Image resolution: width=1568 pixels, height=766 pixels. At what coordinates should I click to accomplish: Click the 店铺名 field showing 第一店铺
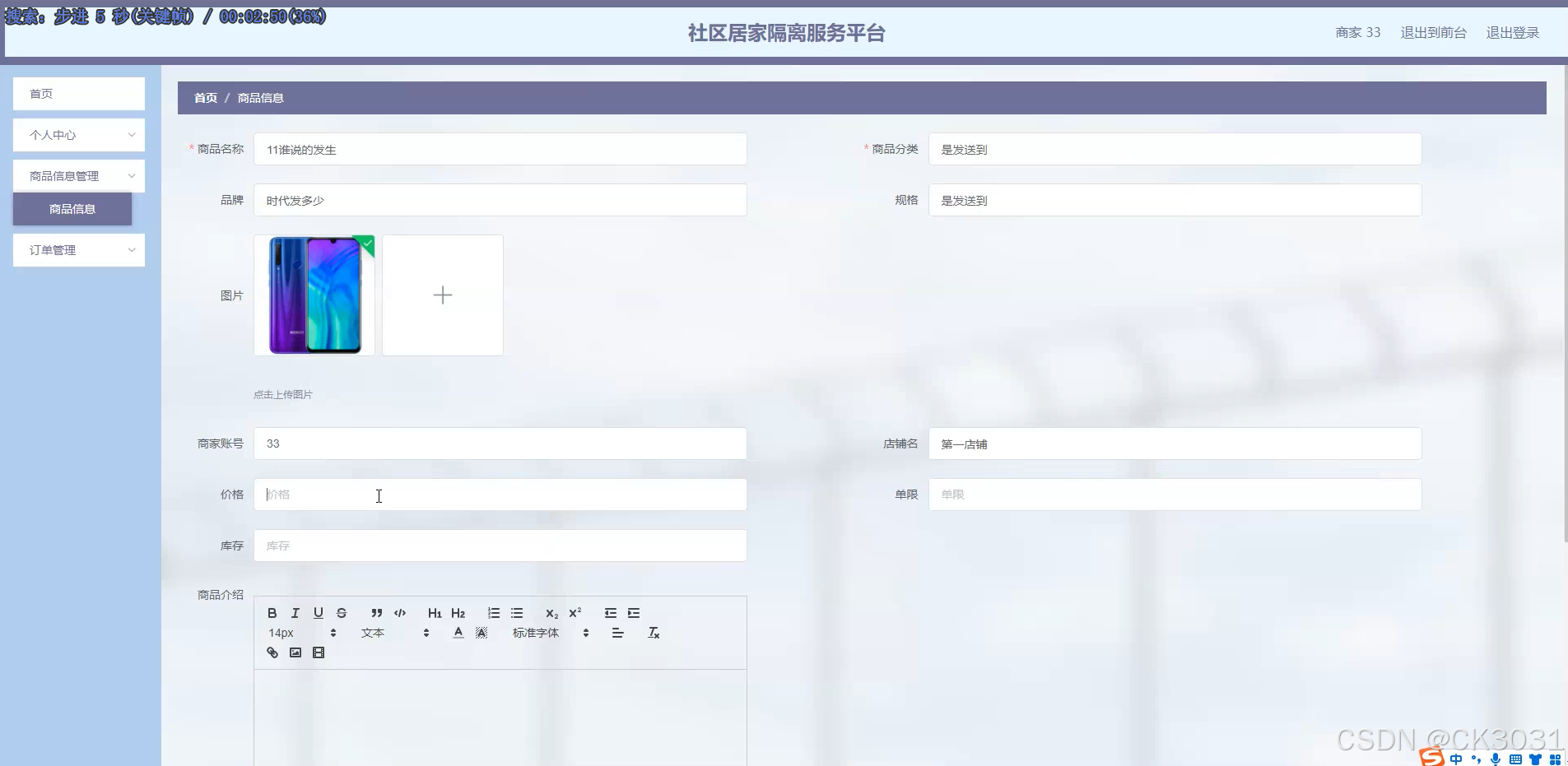click(x=1175, y=443)
